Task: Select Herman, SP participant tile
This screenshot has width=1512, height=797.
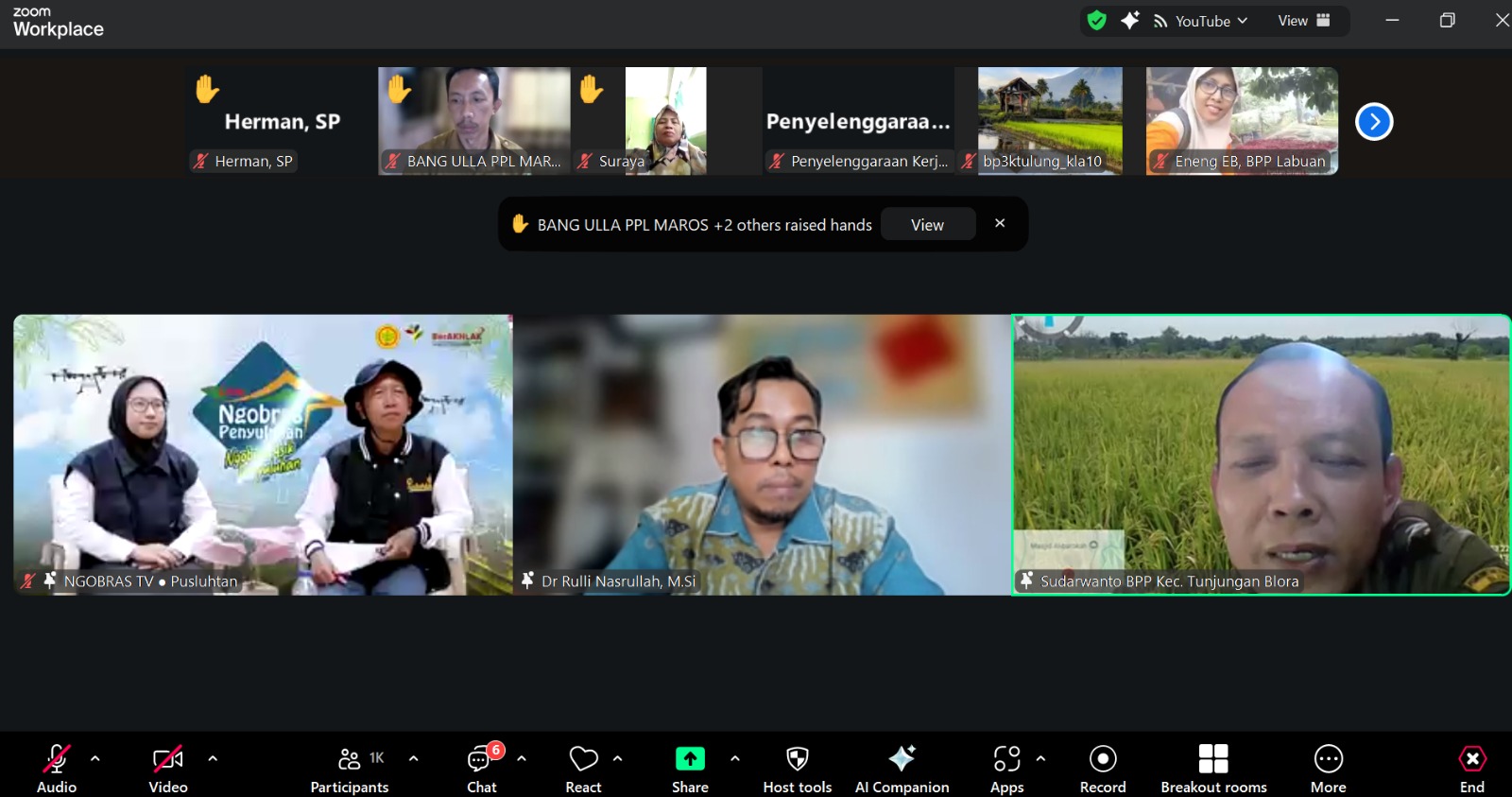Action: [x=282, y=121]
